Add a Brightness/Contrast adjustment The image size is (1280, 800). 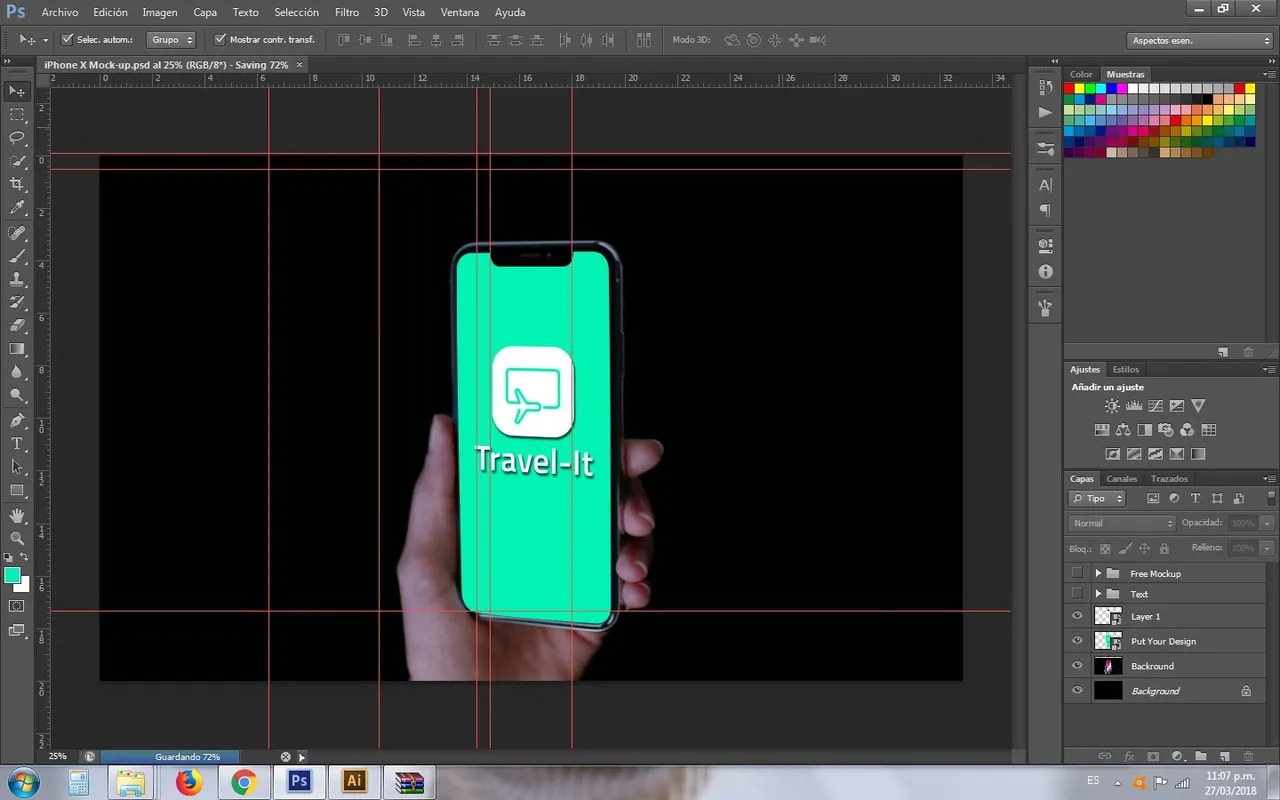(1112, 406)
